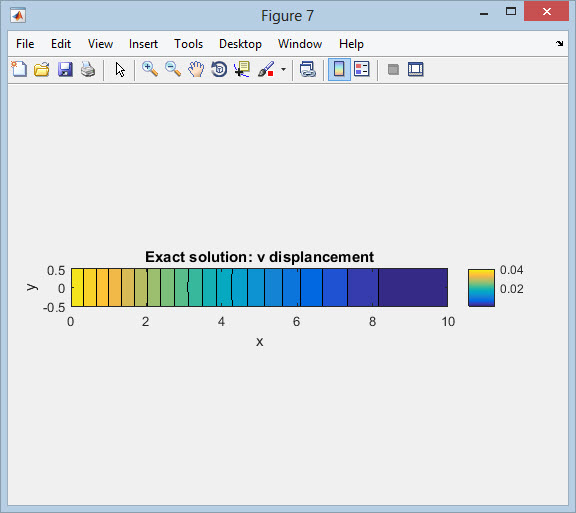Choose the Data Cursor tool

[242, 69]
